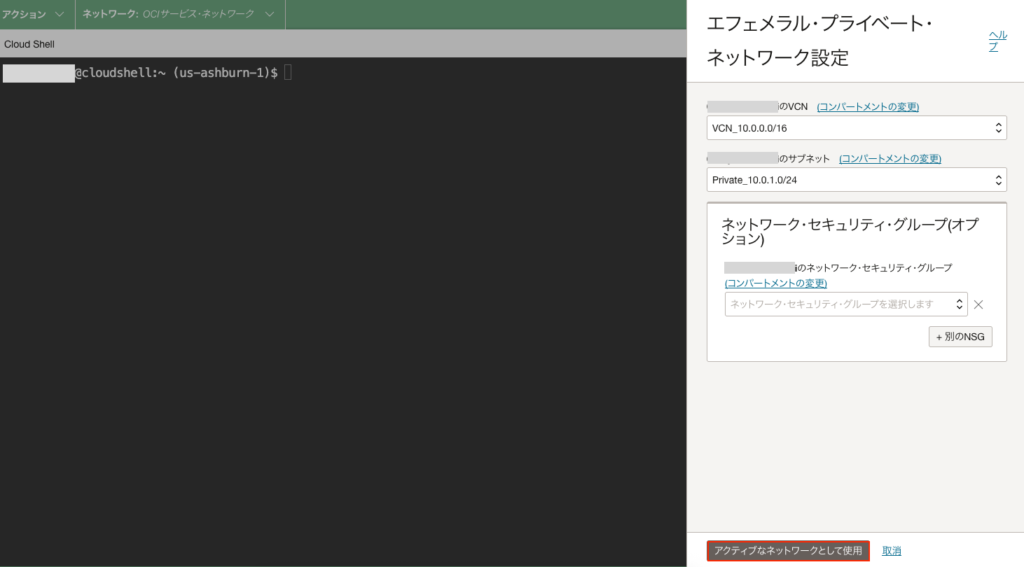The width and height of the screenshot is (1024, 567).
Task: Focus the cloudshell terminal prompt cursor
Action: click(x=288, y=73)
